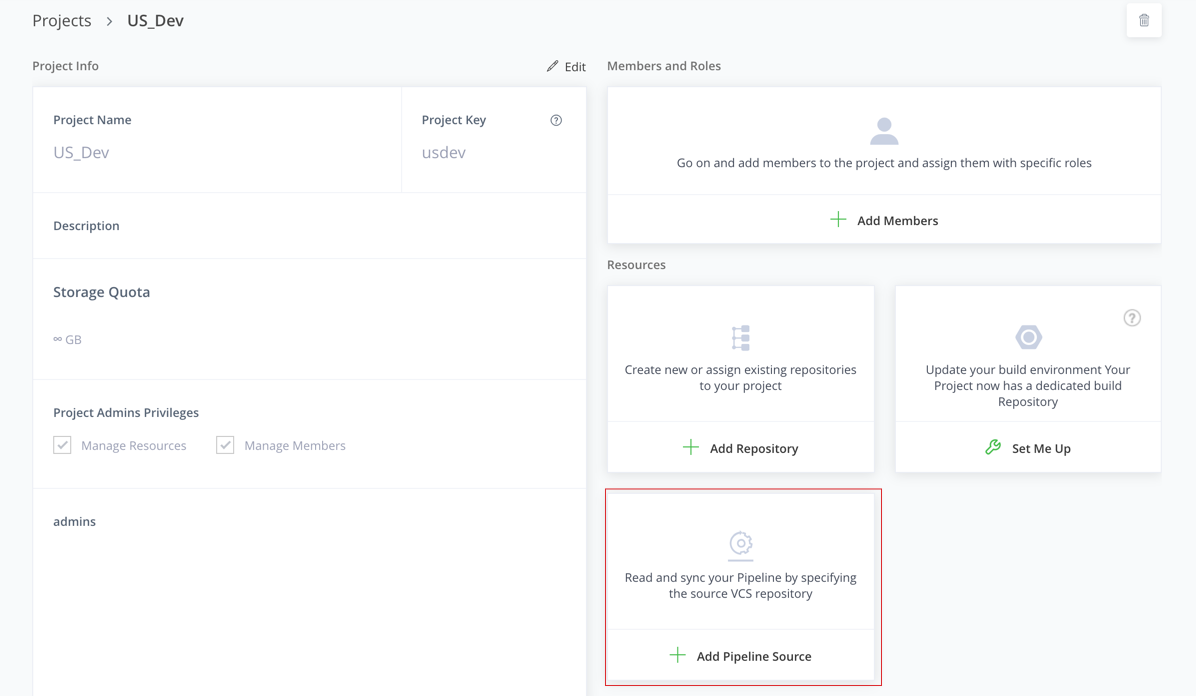Click the trash delete project icon
1196x696 pixels.
[x=1143, y=21]
